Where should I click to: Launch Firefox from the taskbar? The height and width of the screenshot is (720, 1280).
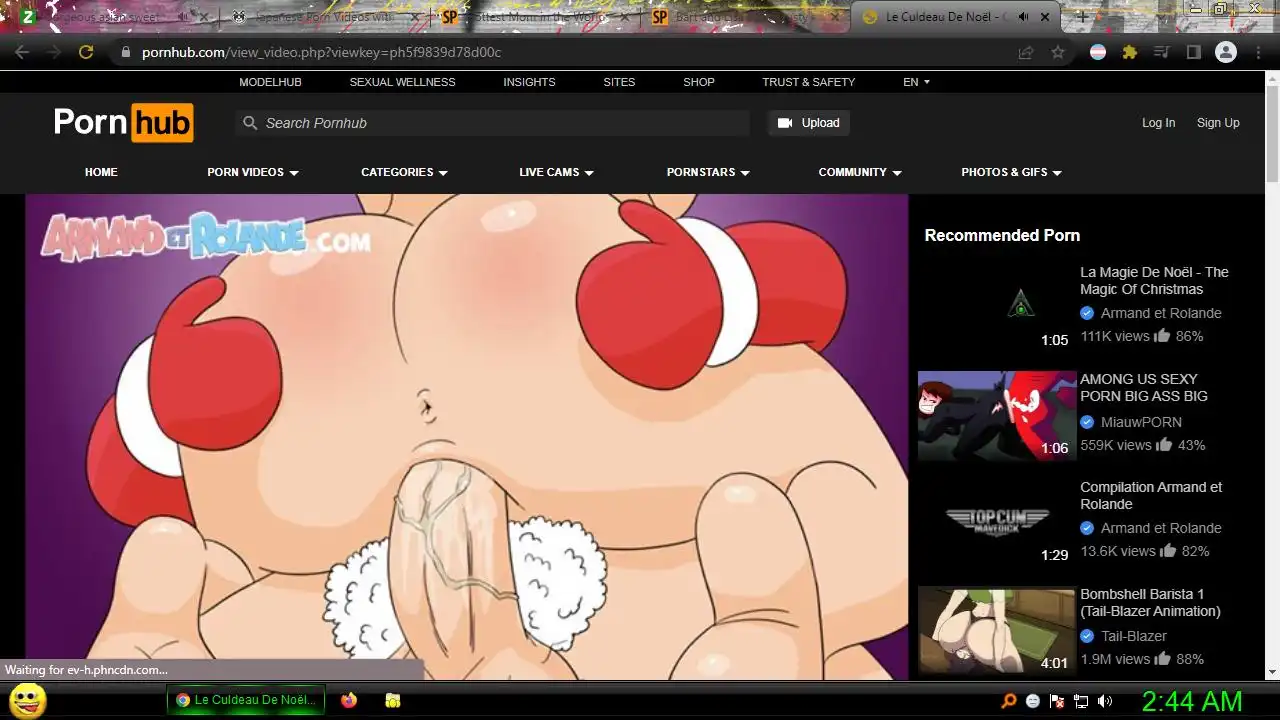click(x=348, y=701)
